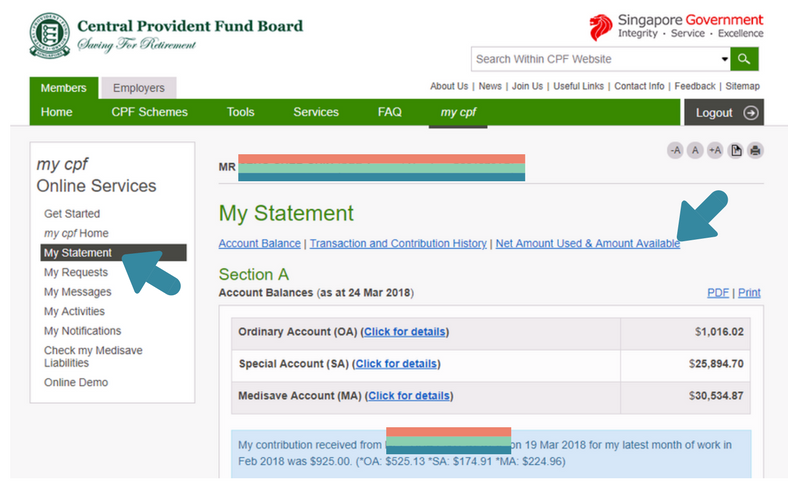Open the FAQ menu item

click(x=389, y=112)
